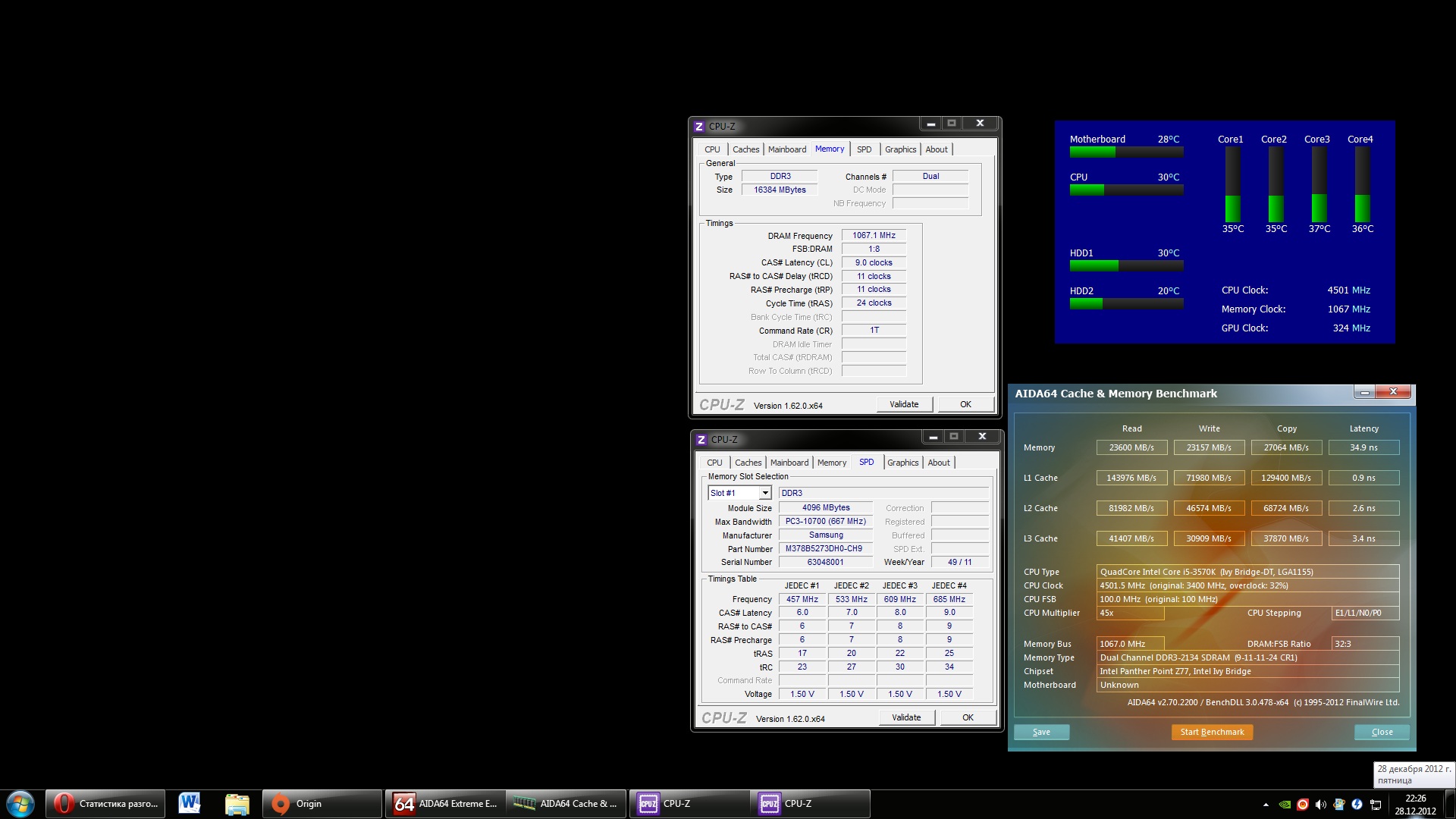Click Z icon in SPD-tab CPU-Z title bar
1456x819 pixels.
[x=701, y=440]
